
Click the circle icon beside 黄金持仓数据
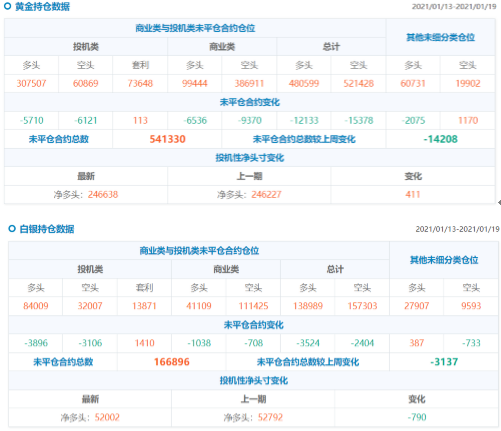tap(8, 6)
